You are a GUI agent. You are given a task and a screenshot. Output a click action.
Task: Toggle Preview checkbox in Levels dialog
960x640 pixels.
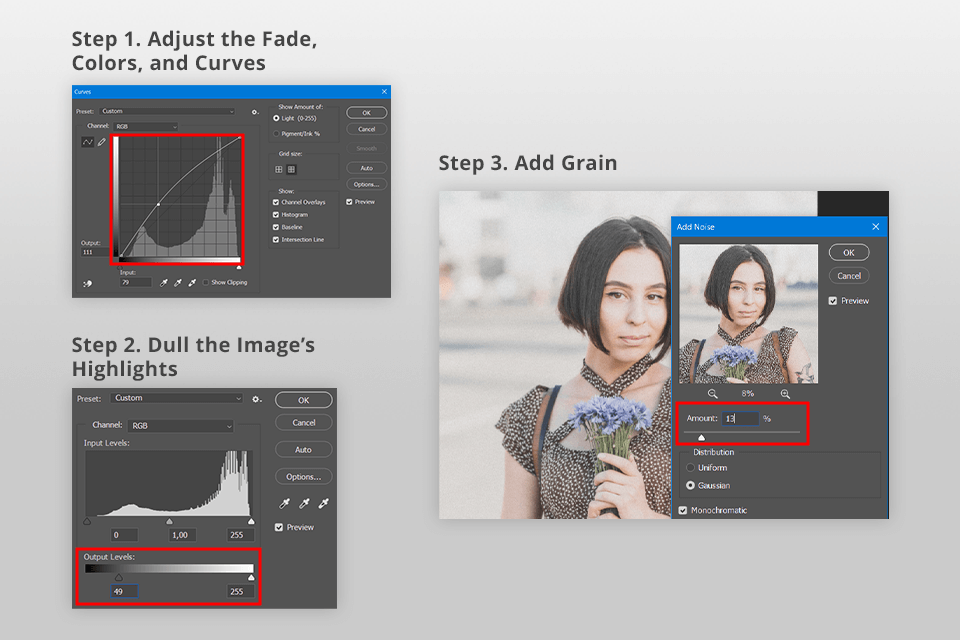coord(279,527)
